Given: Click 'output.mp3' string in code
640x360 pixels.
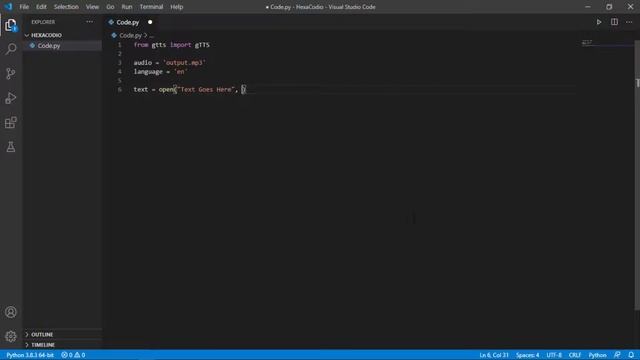Looking at the screenshot, I should click(x=184, y=63).
